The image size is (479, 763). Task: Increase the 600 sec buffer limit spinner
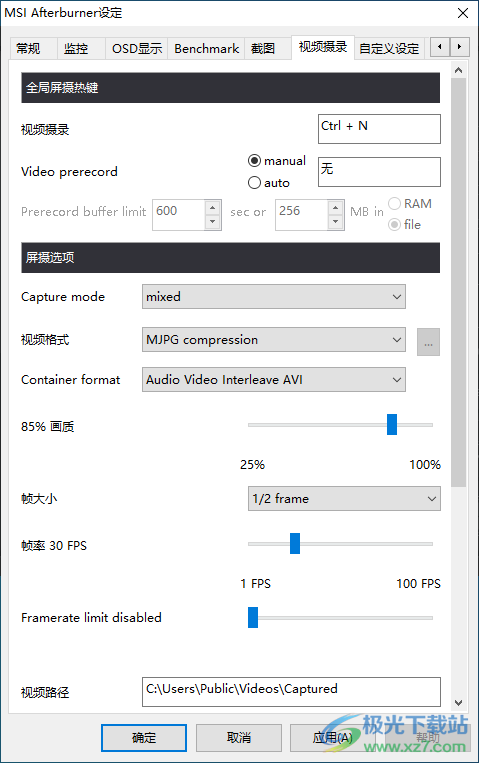(213, 208)
